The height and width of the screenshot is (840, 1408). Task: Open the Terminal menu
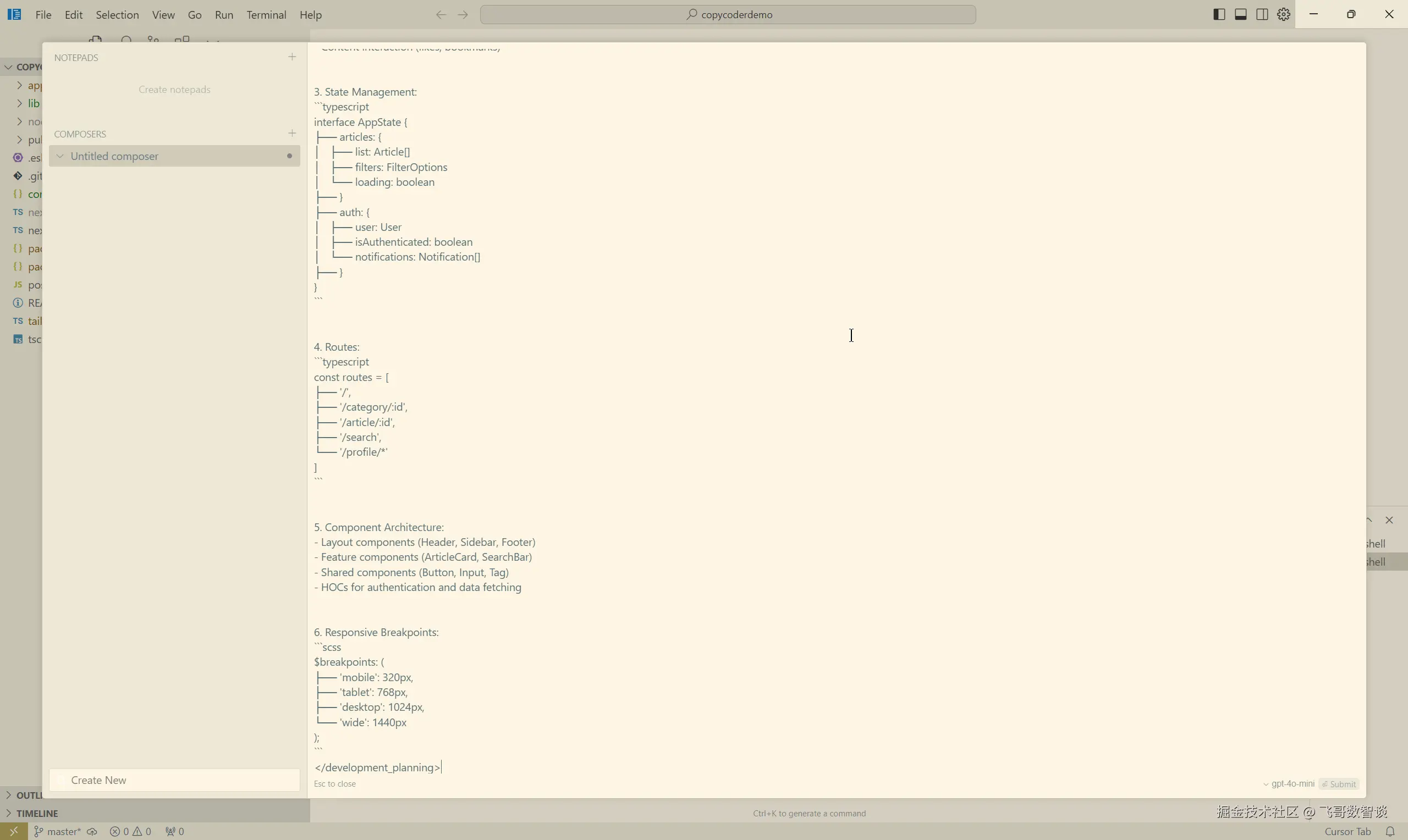tap(266, 15)
